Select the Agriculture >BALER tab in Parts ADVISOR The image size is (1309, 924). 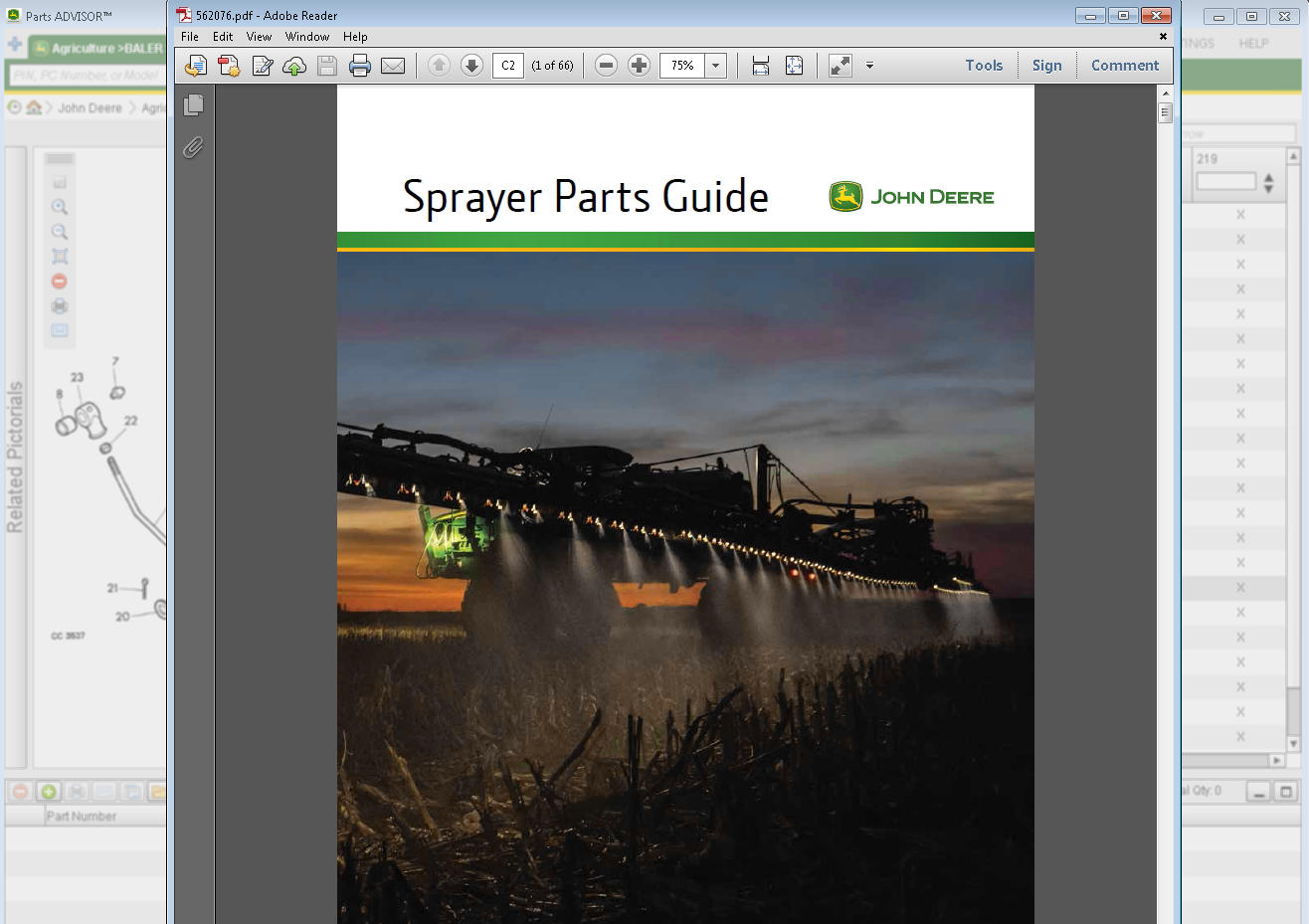97,48
